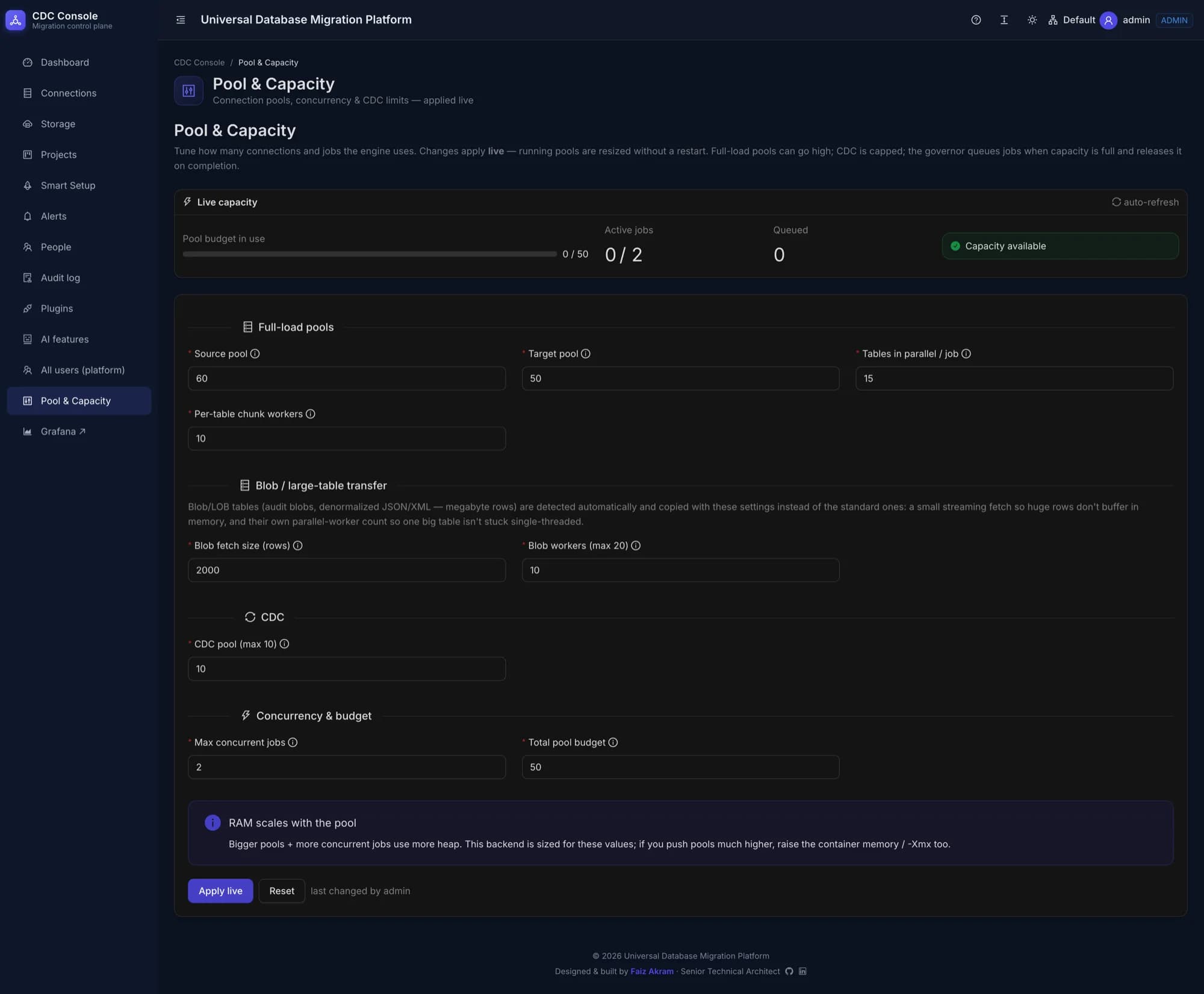Click the auto-refresh indicator

tap(1145, 202)
